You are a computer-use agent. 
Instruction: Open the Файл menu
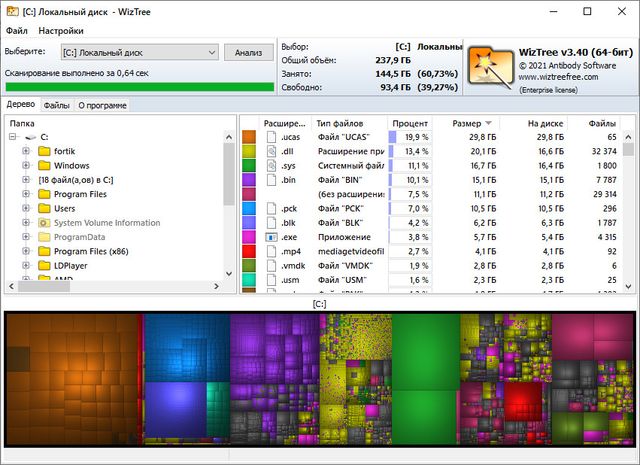click(16, 31)
